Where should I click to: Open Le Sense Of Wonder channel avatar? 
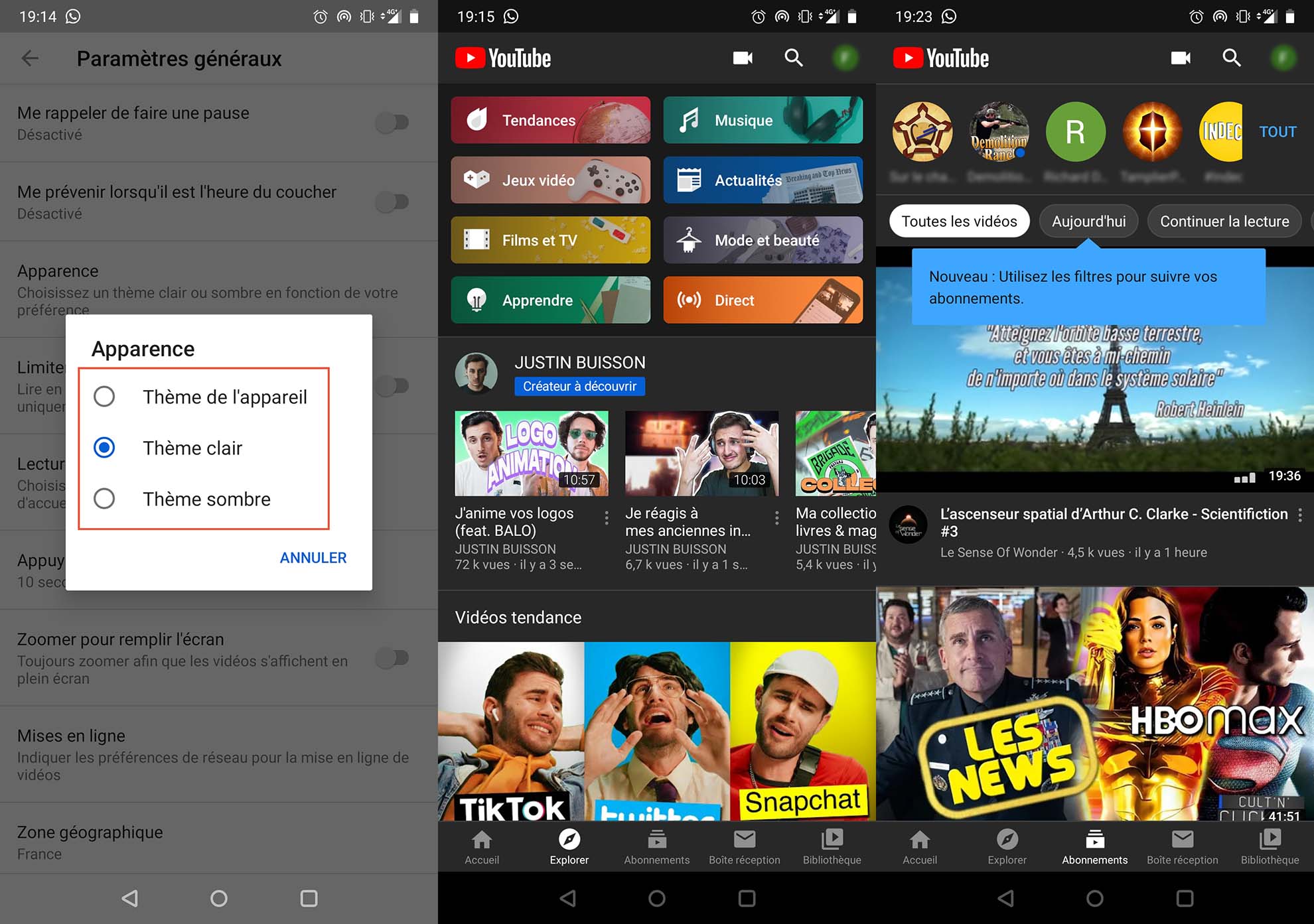pyautogui.click(x=908, y=525)
